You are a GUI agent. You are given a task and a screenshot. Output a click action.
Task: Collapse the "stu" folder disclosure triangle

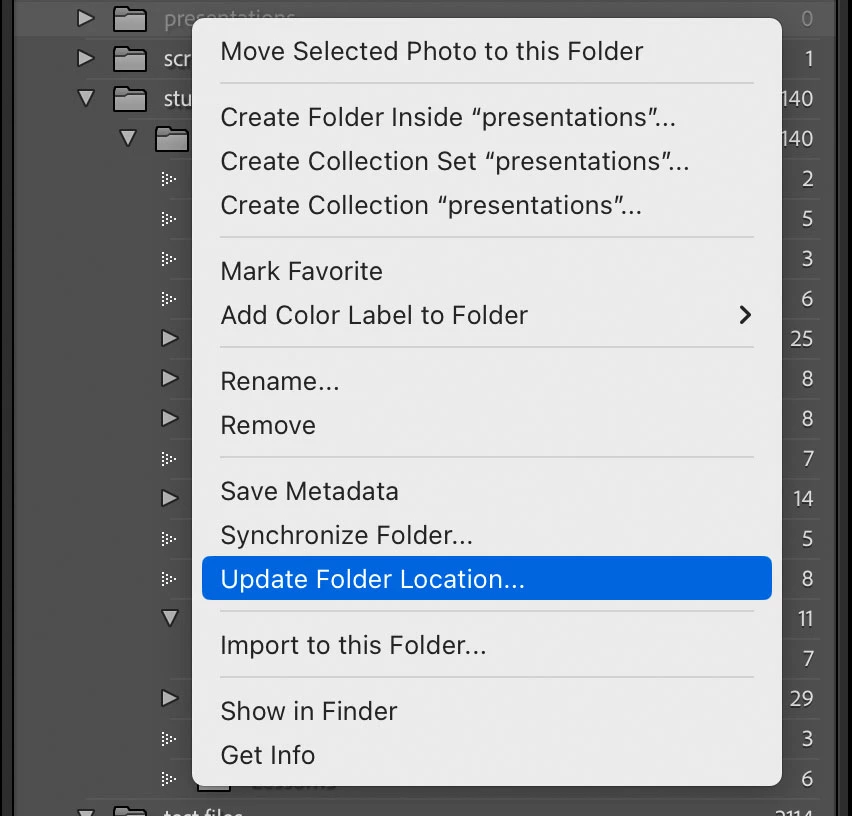coord(86,99)
